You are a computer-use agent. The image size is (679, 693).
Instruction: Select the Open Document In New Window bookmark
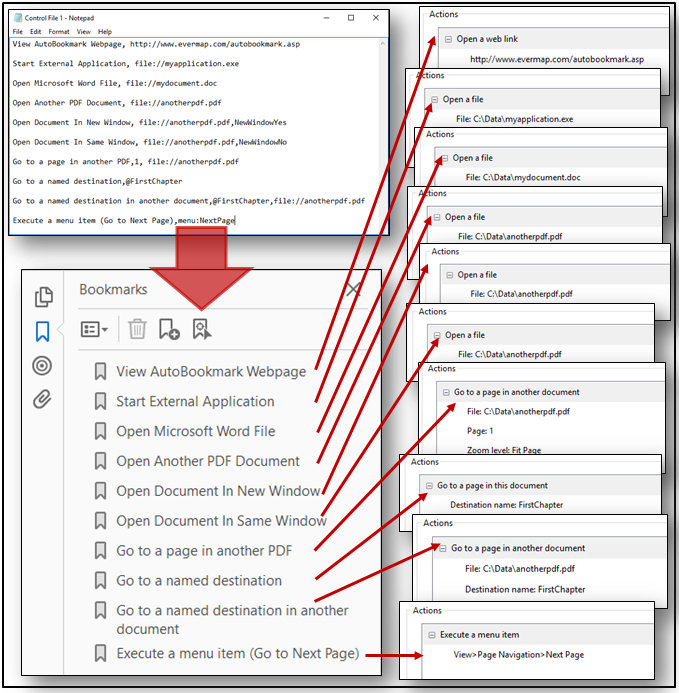point(218,491)
